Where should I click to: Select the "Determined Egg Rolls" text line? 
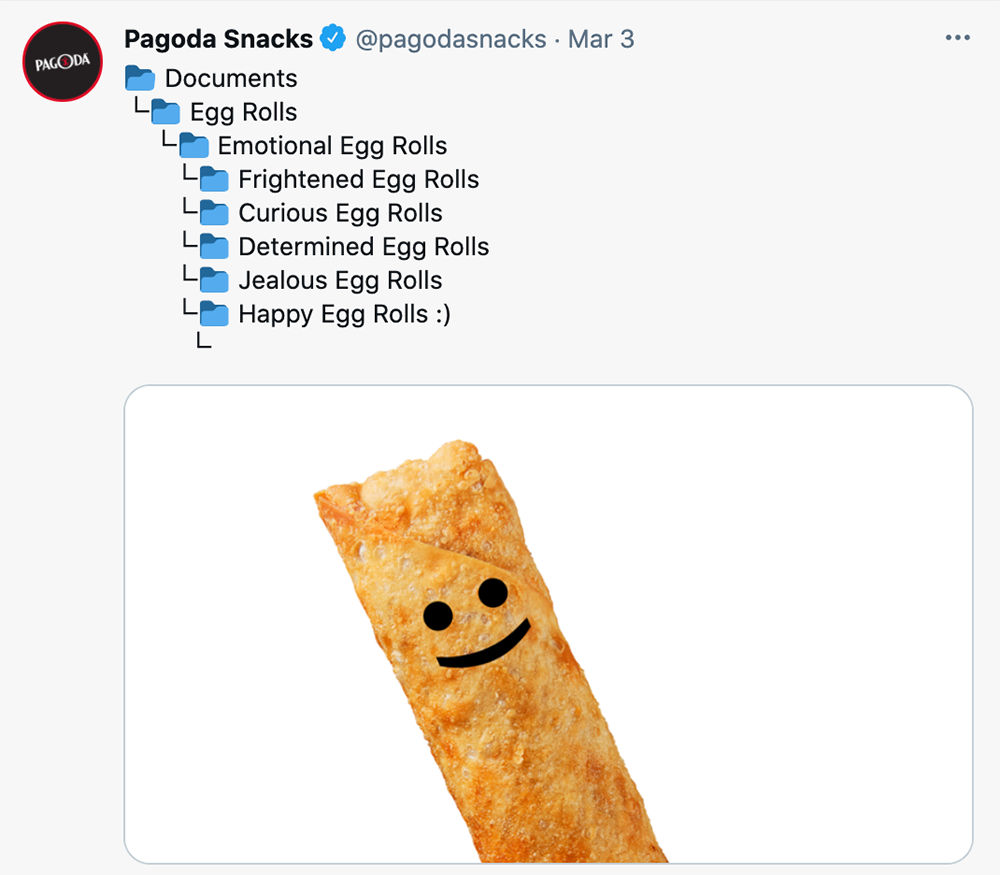[x=363, y=247]
